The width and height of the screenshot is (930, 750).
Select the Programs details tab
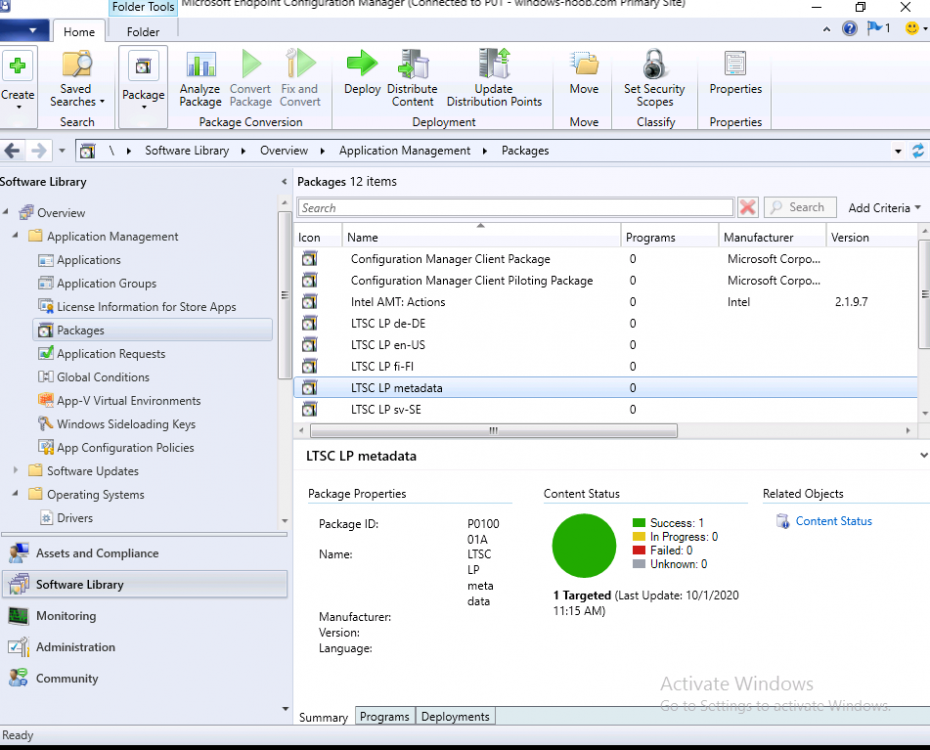point(384,717)
